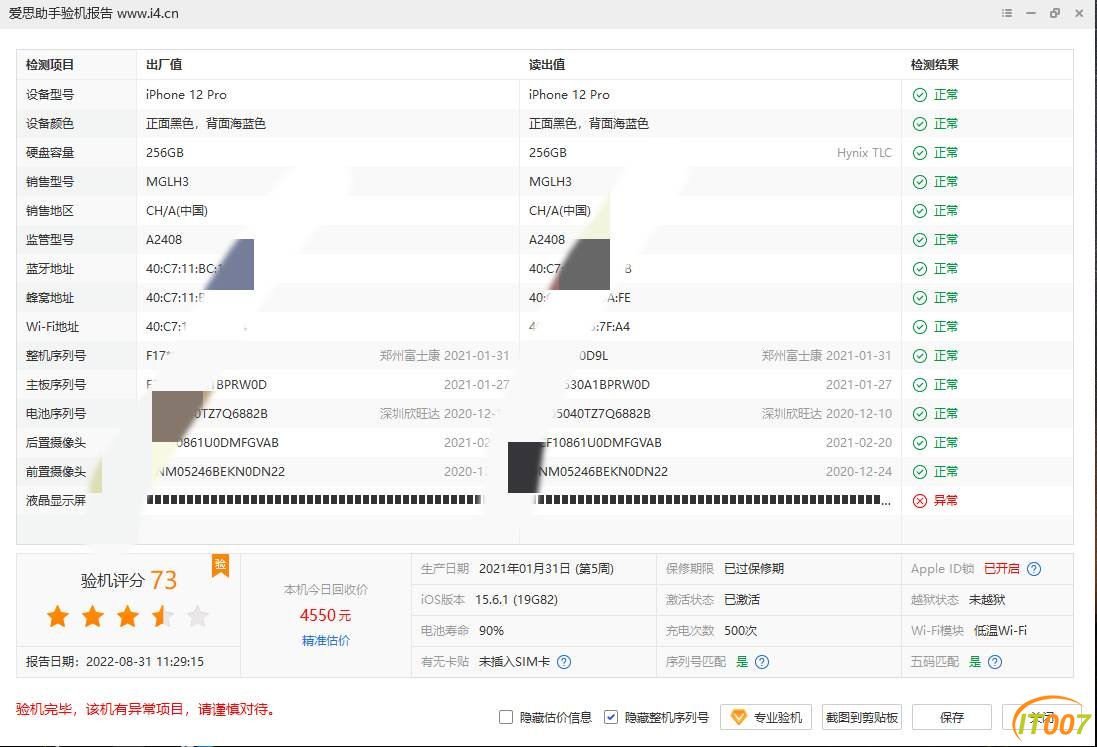
Task: Open the help icon for 五码匹配
Action: 995,662
